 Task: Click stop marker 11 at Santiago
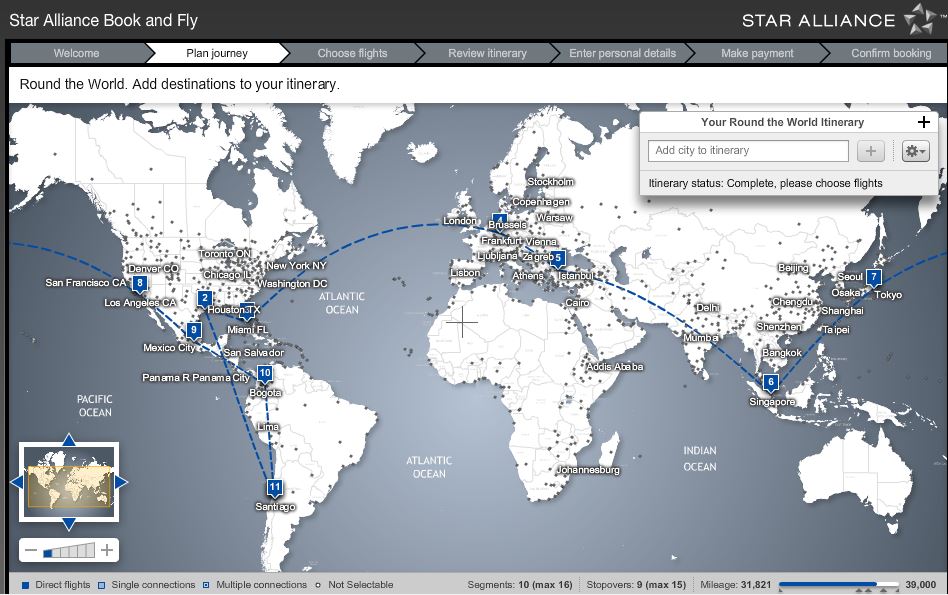coord(274,487)
